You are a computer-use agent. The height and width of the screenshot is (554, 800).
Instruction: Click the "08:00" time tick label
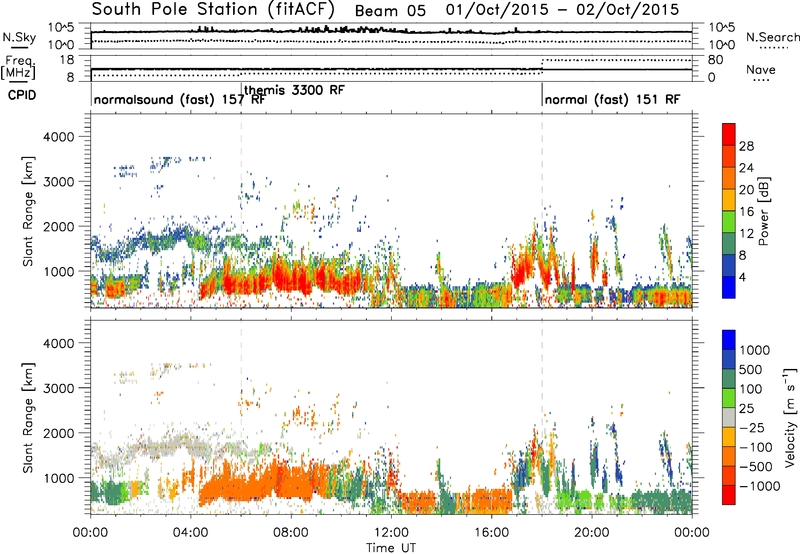291,533
